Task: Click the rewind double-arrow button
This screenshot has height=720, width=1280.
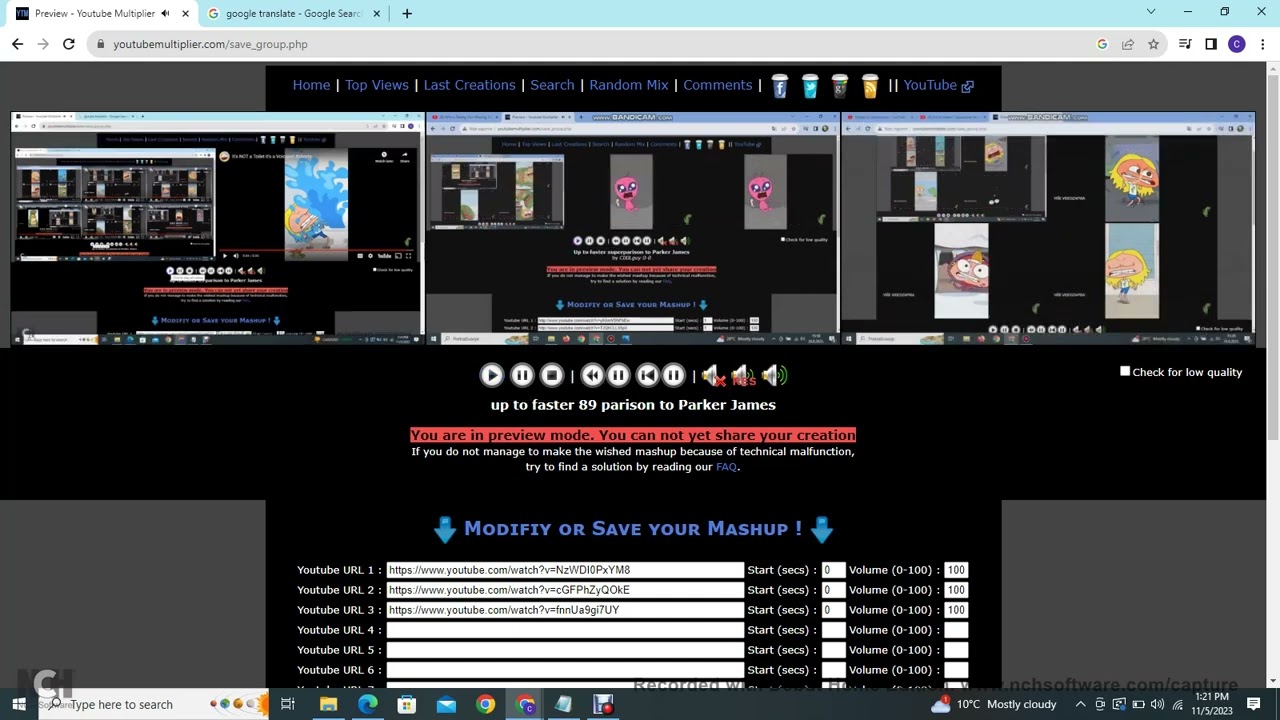Action: [592, 375]
